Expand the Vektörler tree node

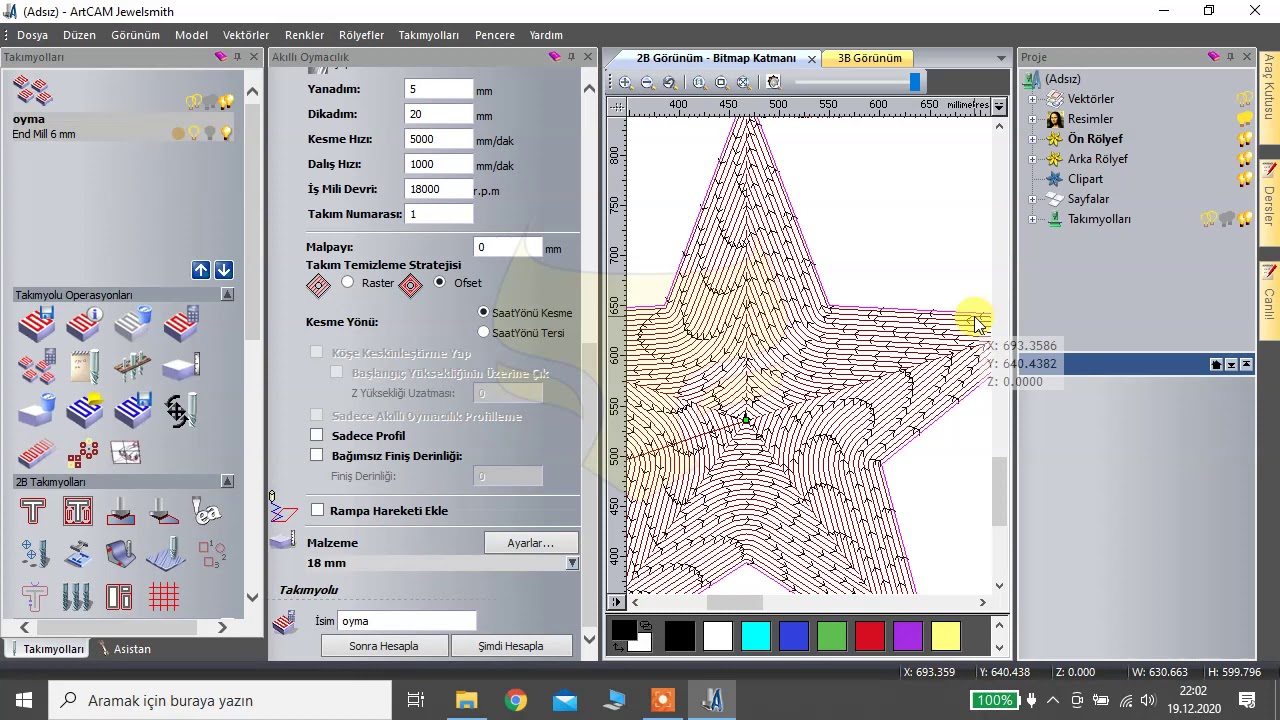[1032, 99]
